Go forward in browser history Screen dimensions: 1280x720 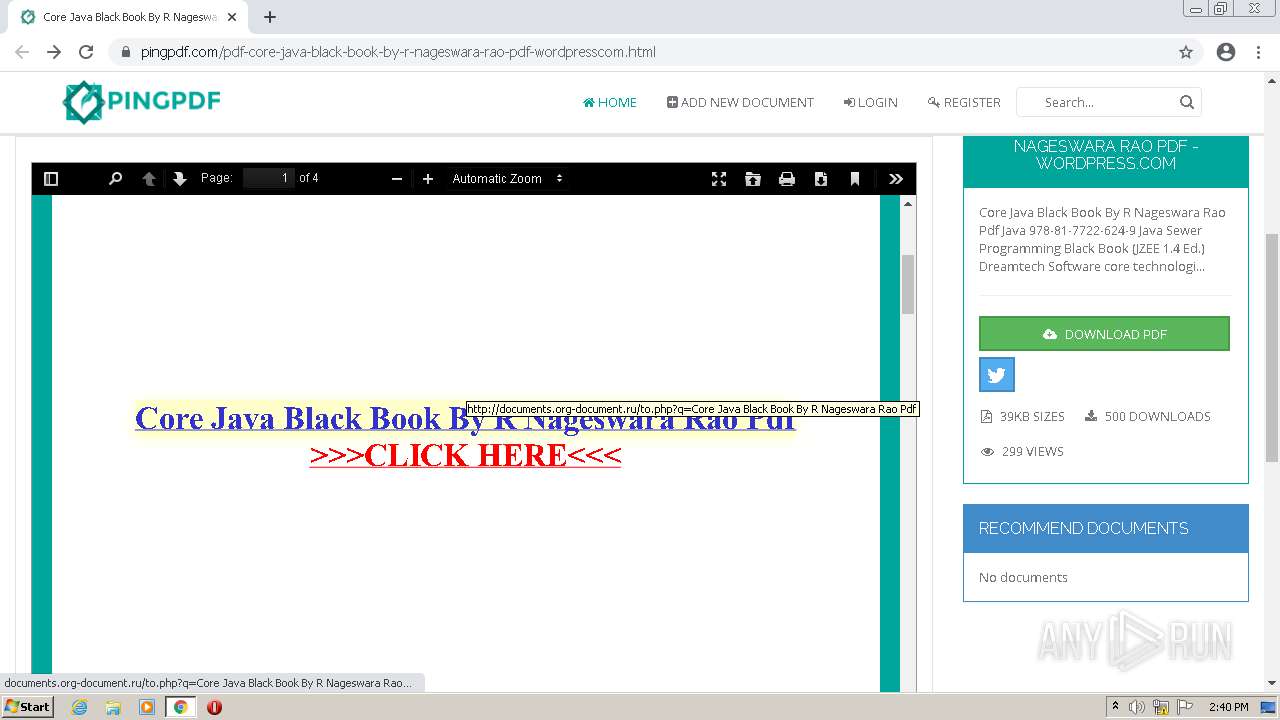(x=54, y=52)
